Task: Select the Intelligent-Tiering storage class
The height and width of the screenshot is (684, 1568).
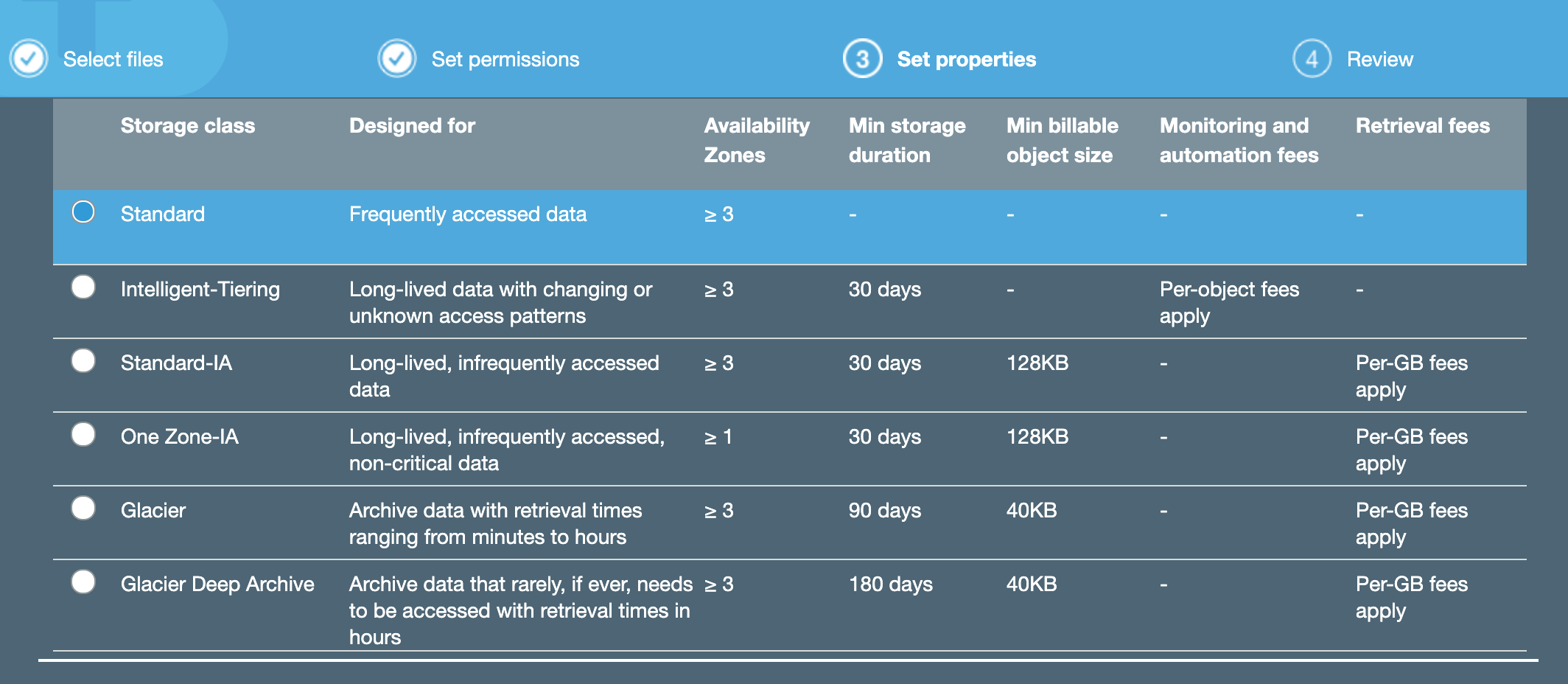Action: point(83,288)
